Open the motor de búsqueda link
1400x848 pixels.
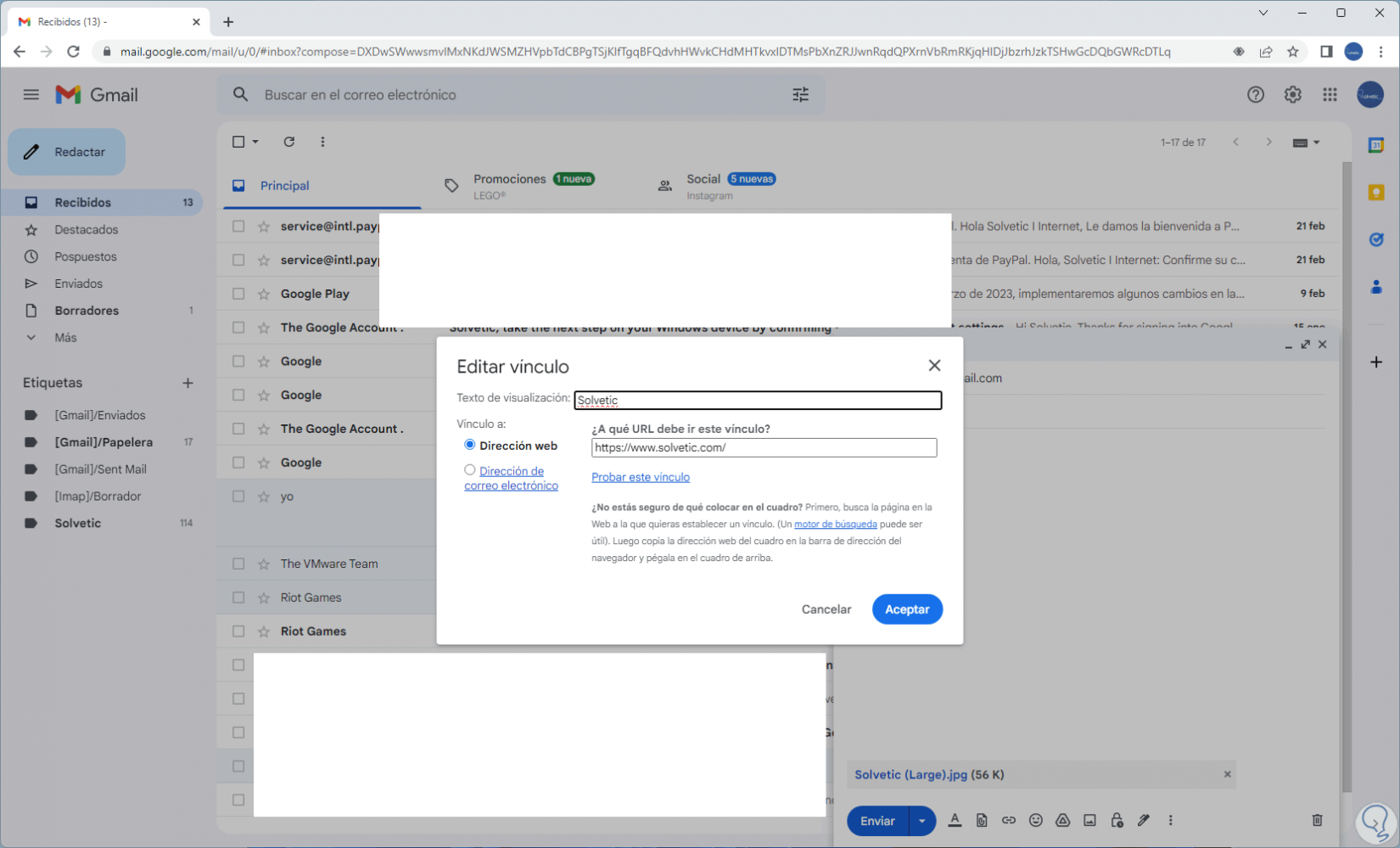coord(835,524)
